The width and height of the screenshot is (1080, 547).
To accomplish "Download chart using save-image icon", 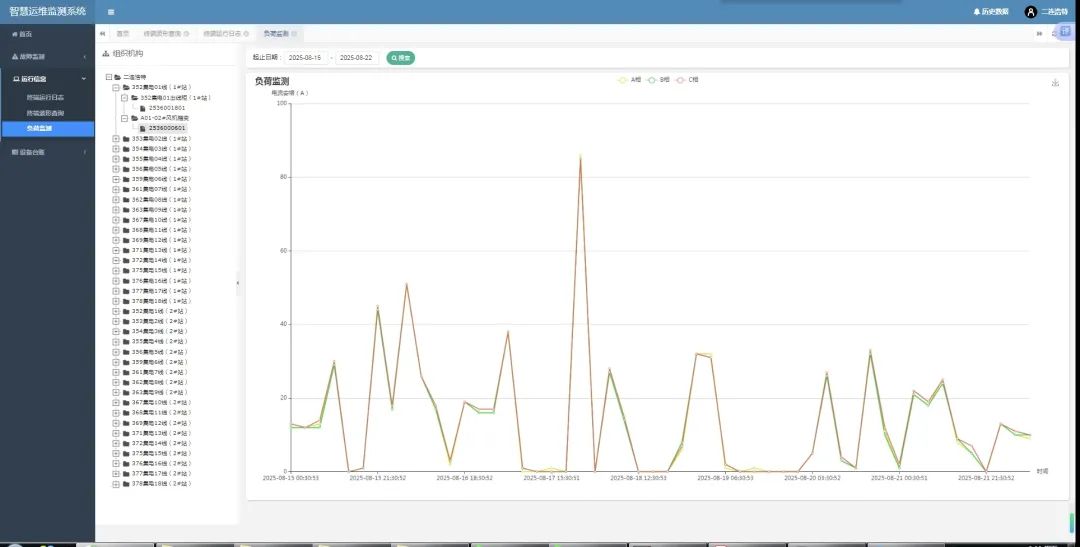I will point(1055,83).
